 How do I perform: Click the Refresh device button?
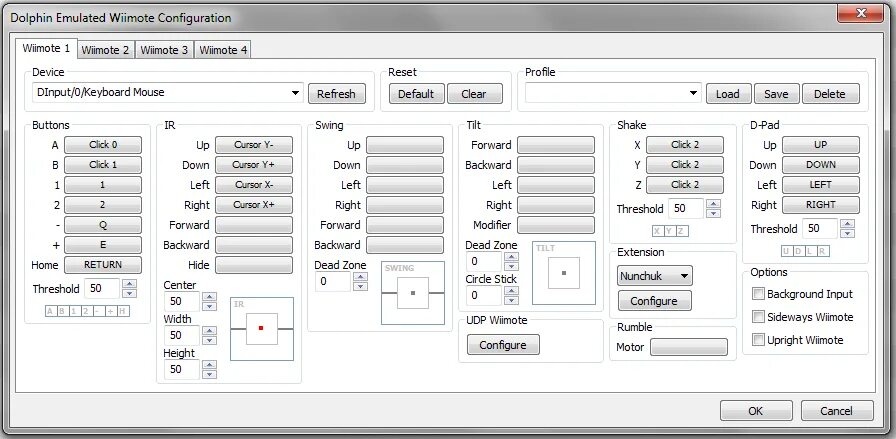tap(337, 94)
